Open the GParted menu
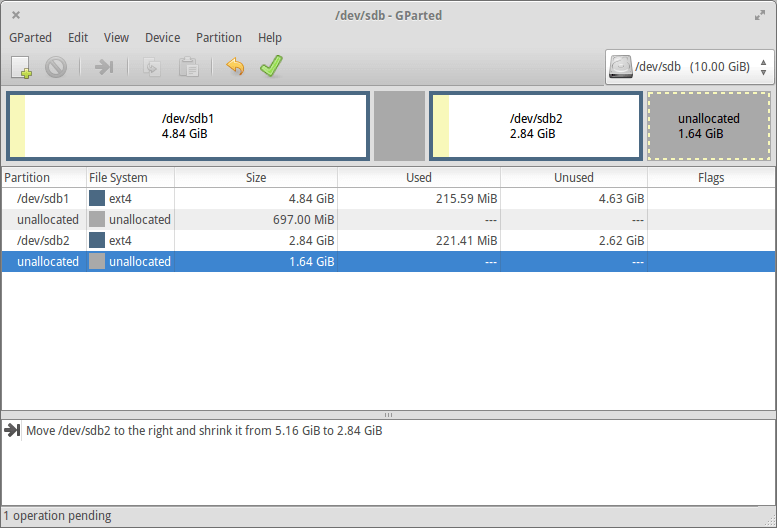 (31, 37)
